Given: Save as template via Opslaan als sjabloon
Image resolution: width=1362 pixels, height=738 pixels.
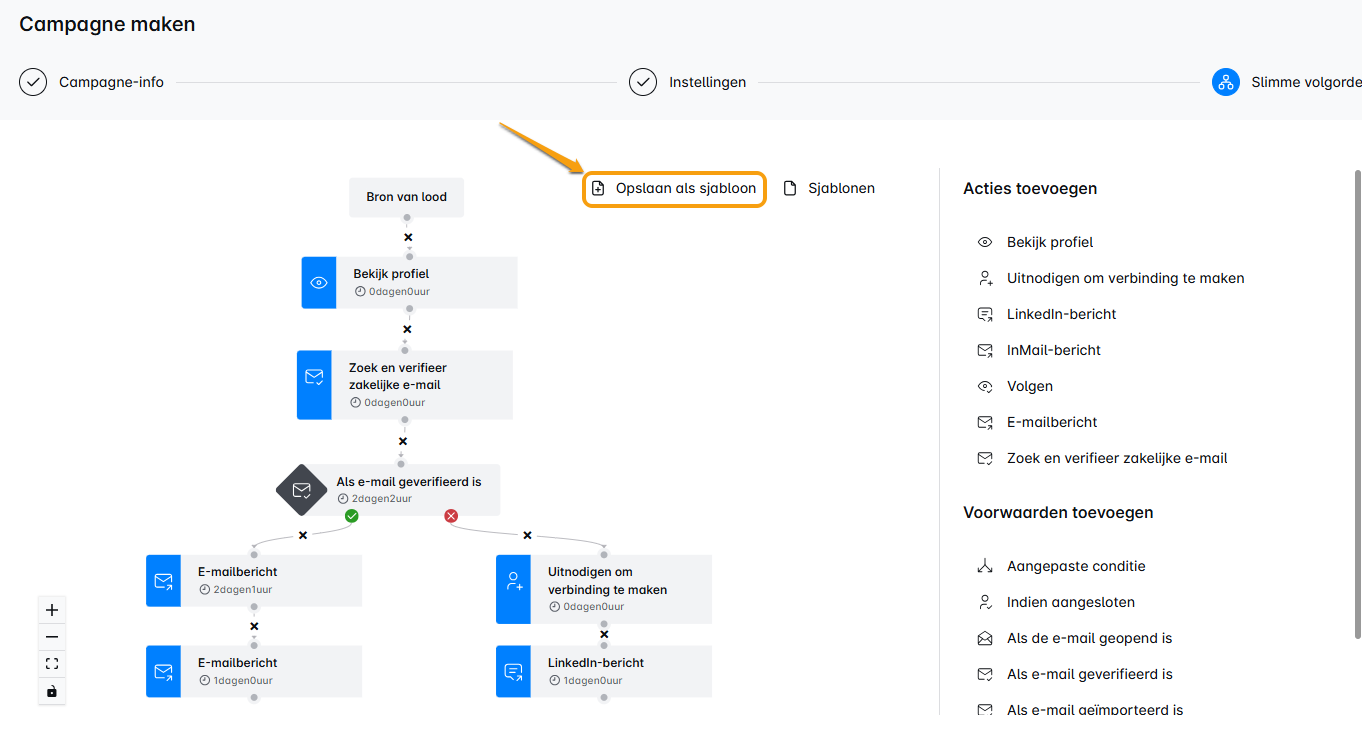Looking at the screenshot, I should click(675, 188).
